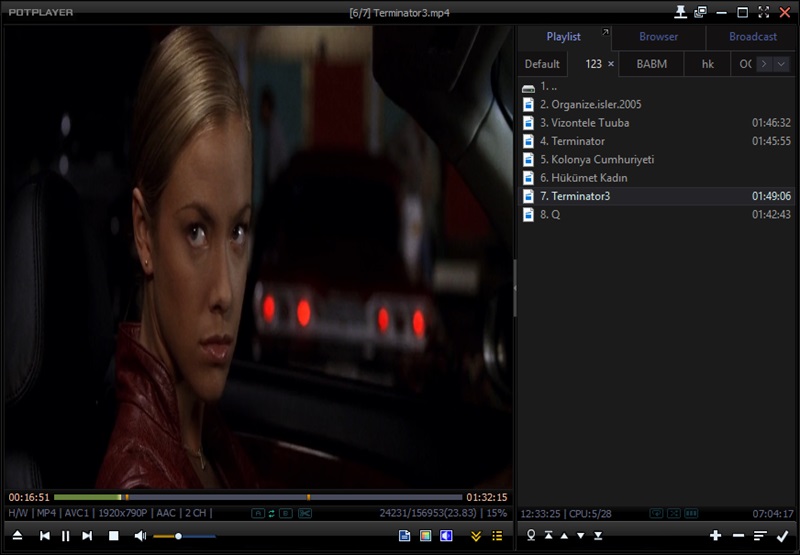Viewport: 800px width, 555px height.
Task: Click the second orange bookmark marker on seekbar
Action: 308,497
